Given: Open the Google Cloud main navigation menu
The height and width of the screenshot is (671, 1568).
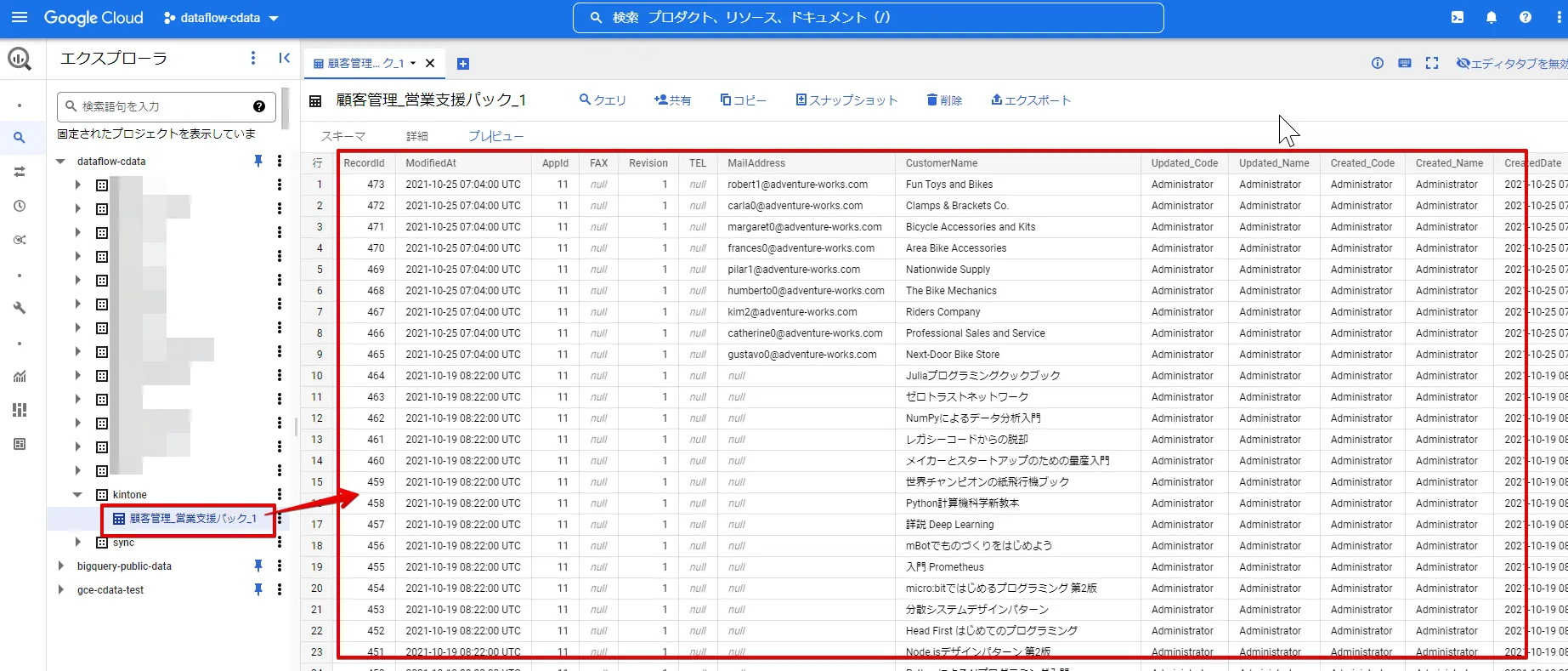Looking at the screenshot, I should click(20, 18).
